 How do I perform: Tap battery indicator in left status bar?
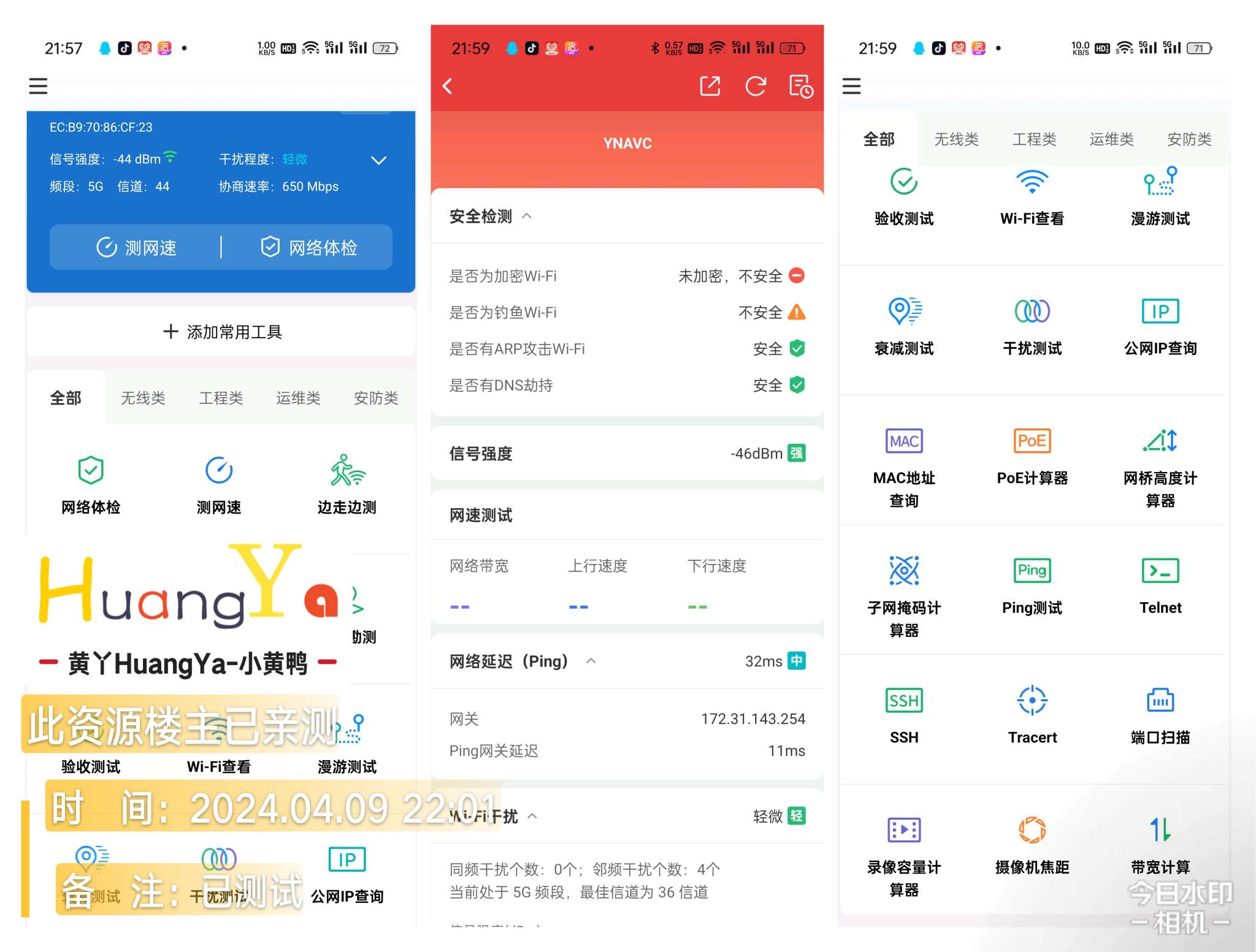coord(385,48)
